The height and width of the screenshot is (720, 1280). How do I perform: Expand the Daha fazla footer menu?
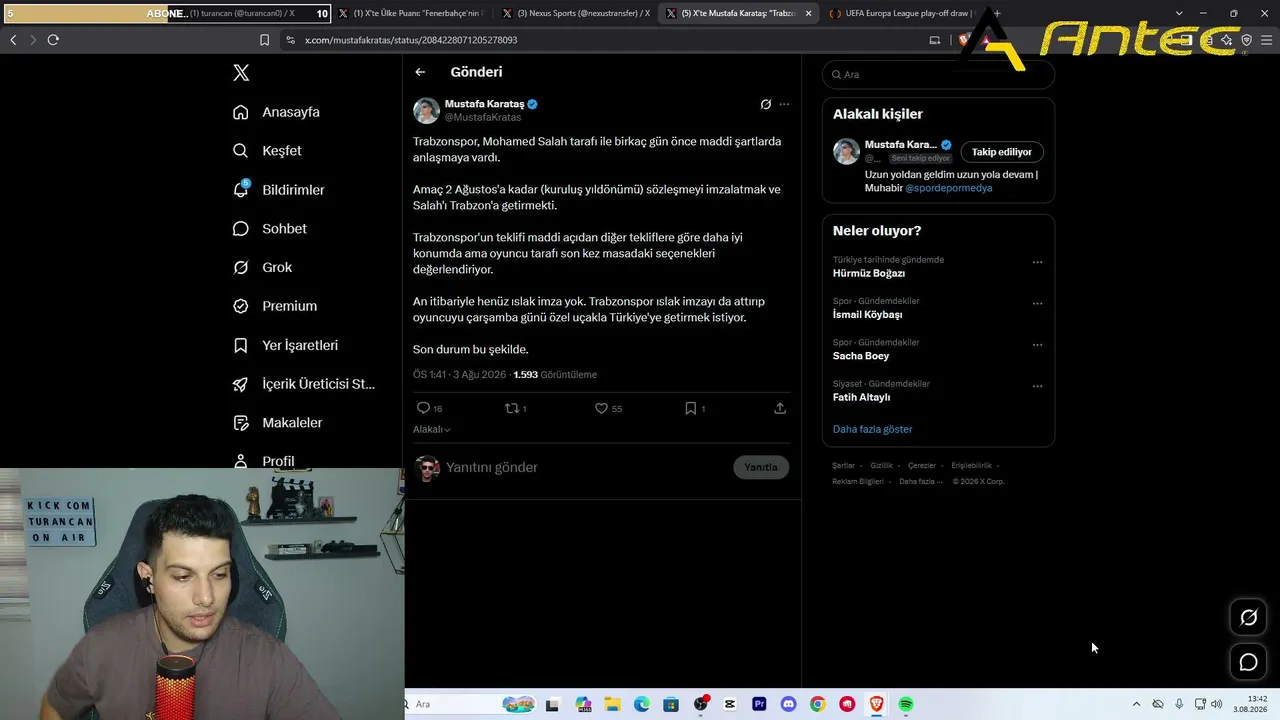click(x=919, y=481)
